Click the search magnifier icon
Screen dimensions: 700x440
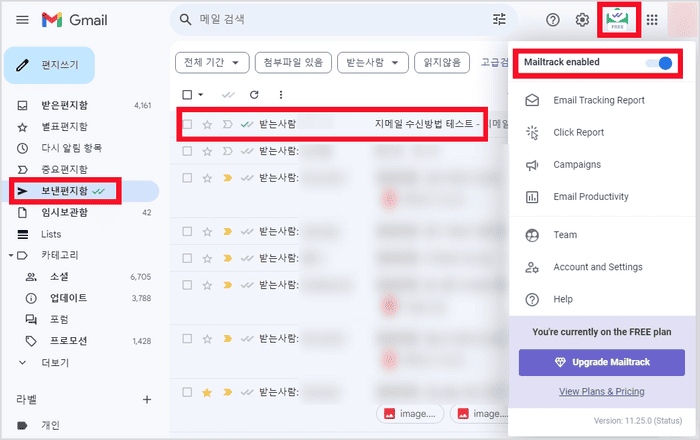click(x=185, y=20)
